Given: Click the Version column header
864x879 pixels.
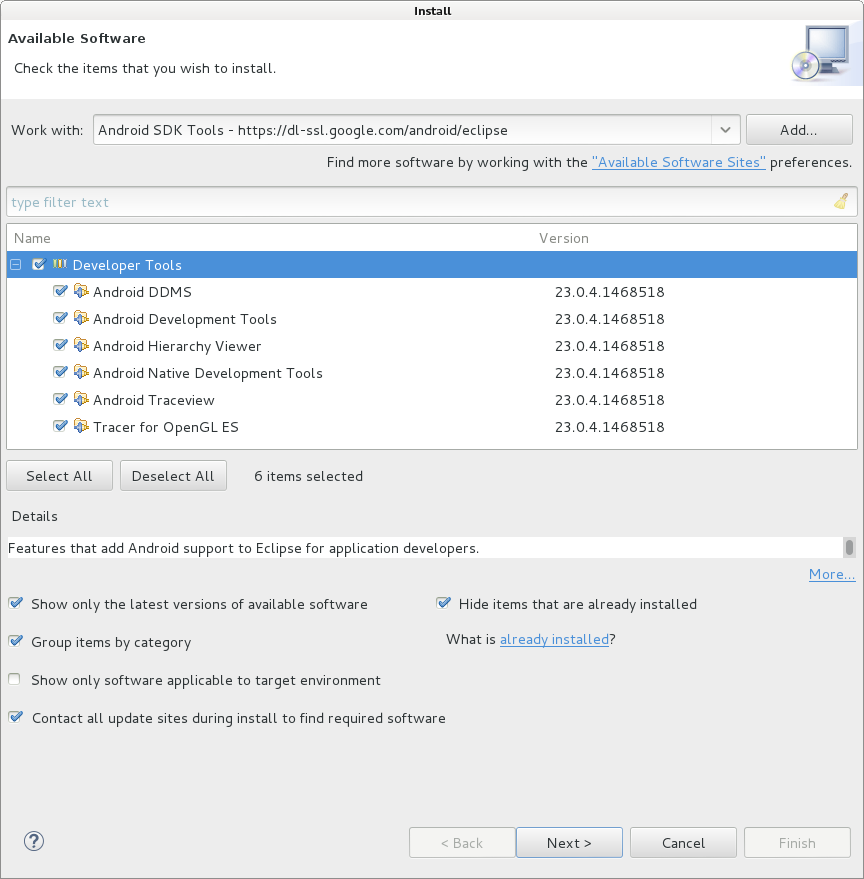Looking at the screenshot, I should [564, 238].
